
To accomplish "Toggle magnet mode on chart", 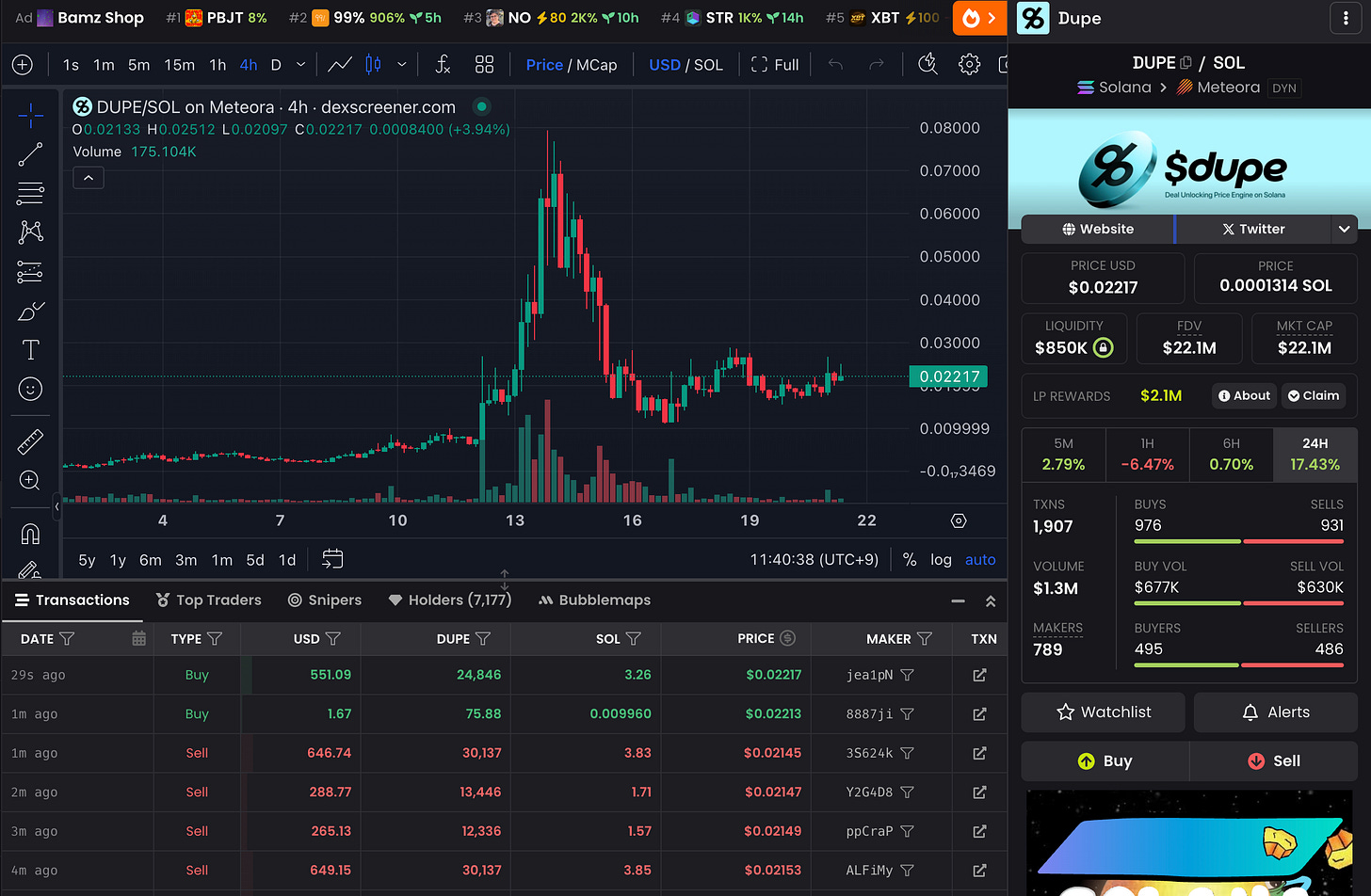I will 30,534.
